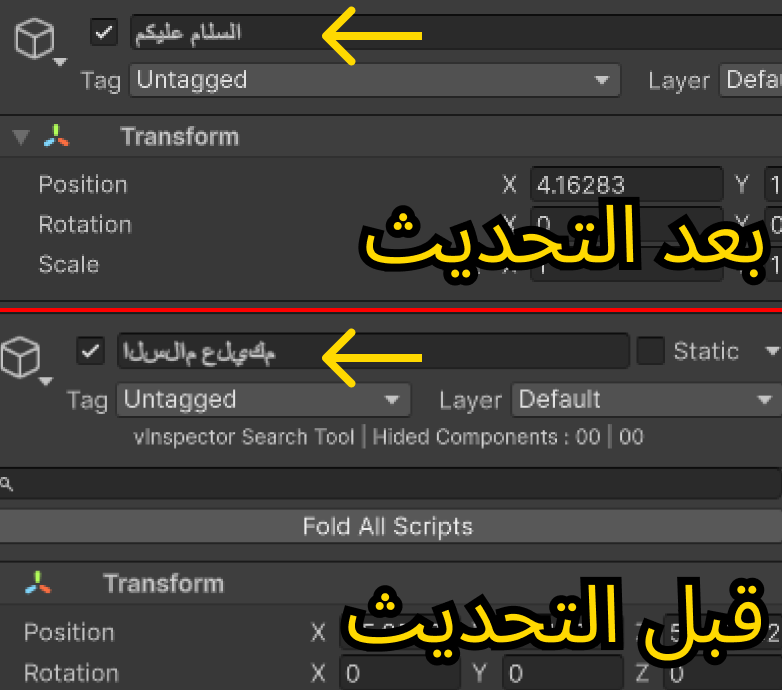Open the icon selector arrow beside the lower cube icon
The image size is (782, 690).
(x=46, y=382)
